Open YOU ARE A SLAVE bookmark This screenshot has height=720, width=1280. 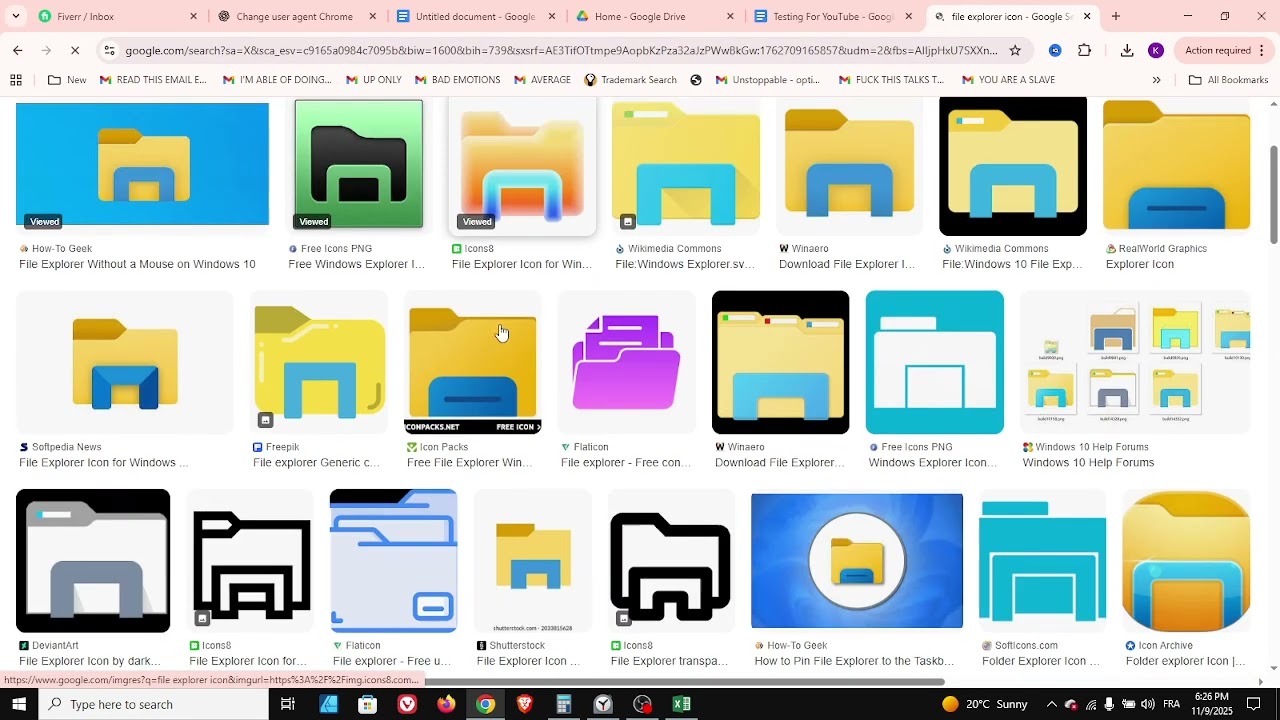(x=1008, y=80)
